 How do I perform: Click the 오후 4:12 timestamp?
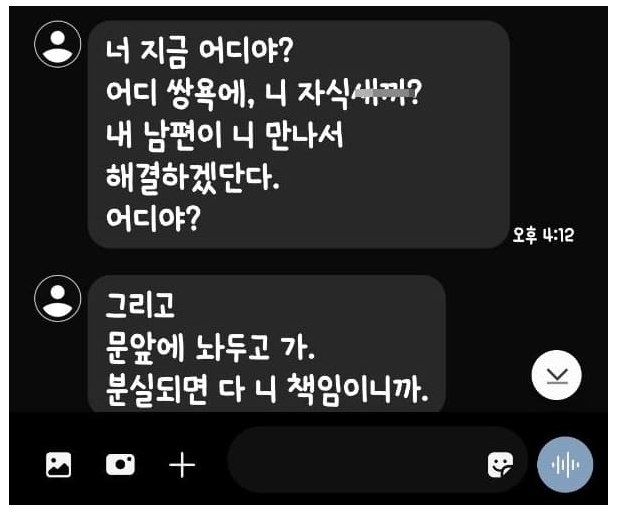click(x=543, y=235)
